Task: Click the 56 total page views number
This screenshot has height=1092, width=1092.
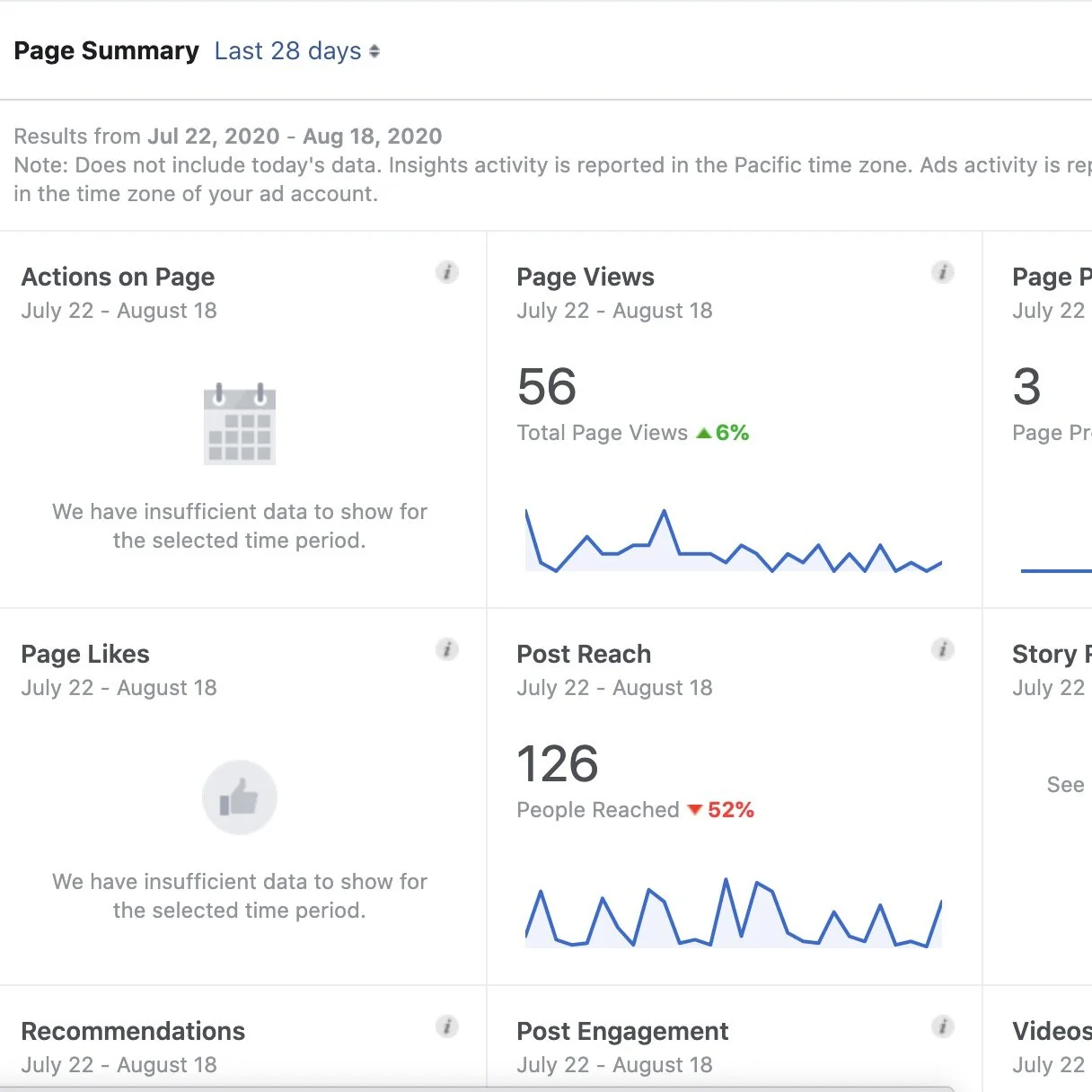Action: (x=547, y=387)
